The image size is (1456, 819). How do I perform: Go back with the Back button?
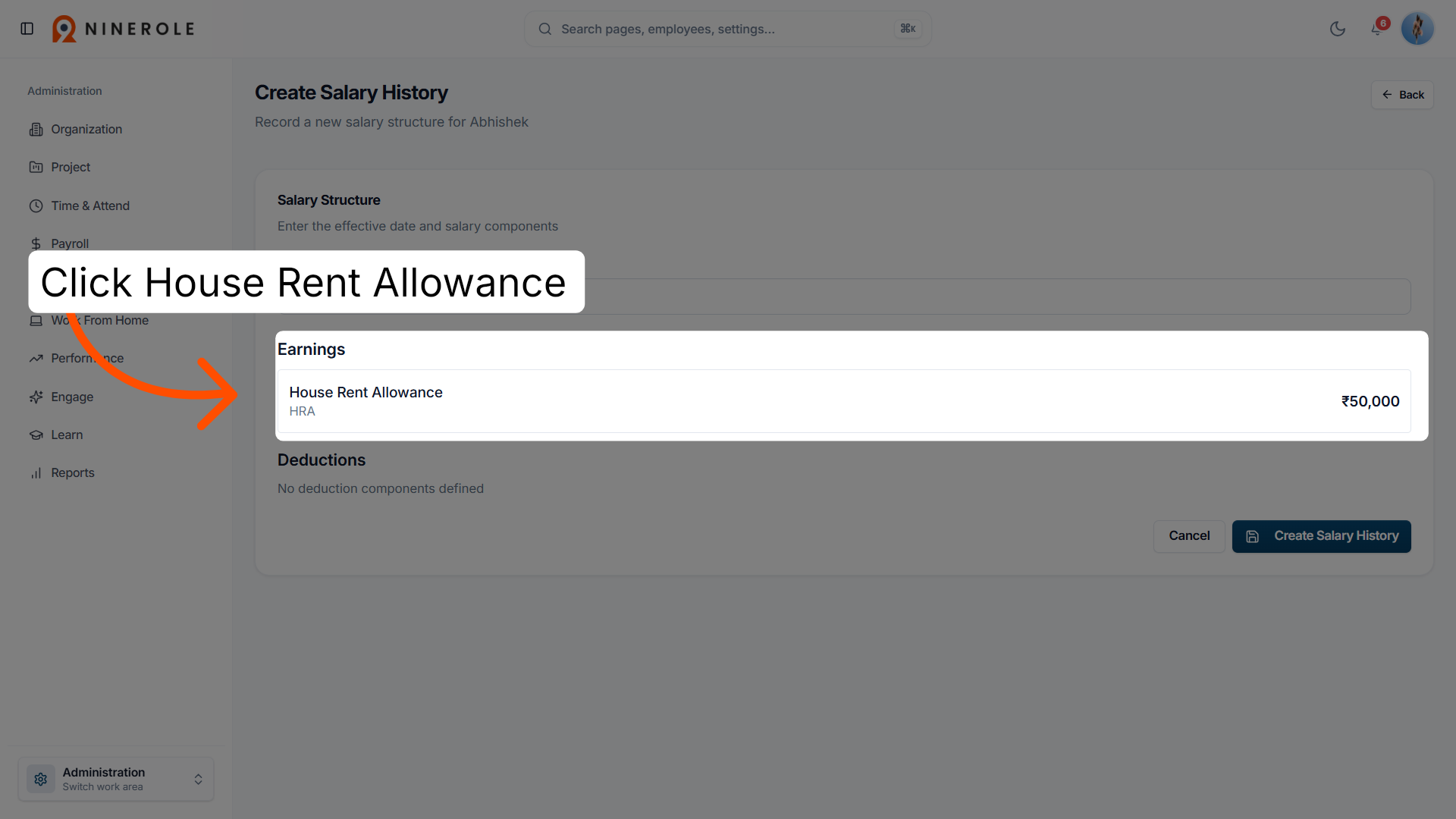point(1402,95)
